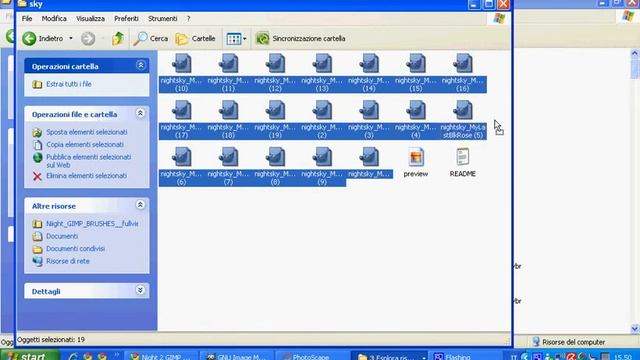Select brush file nightsky_M... (19)
The height and width of the screenshot is (360, 640).
tap(275, 120)
